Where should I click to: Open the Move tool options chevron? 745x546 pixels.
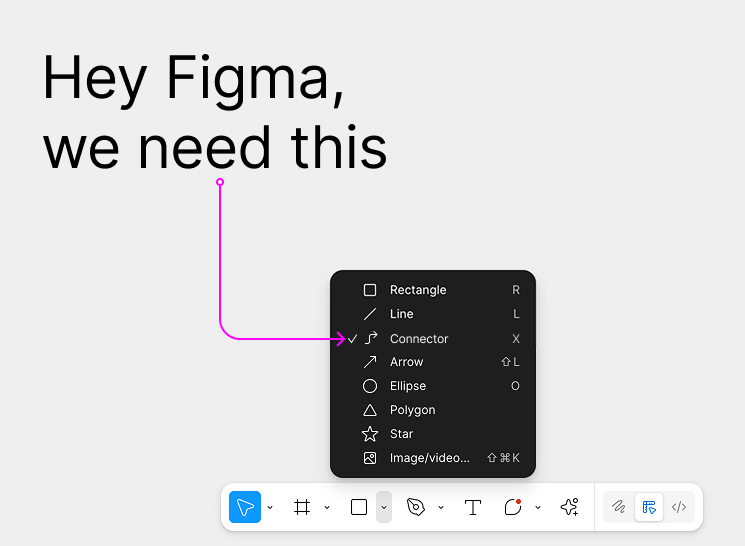click(x=270, y=508)
